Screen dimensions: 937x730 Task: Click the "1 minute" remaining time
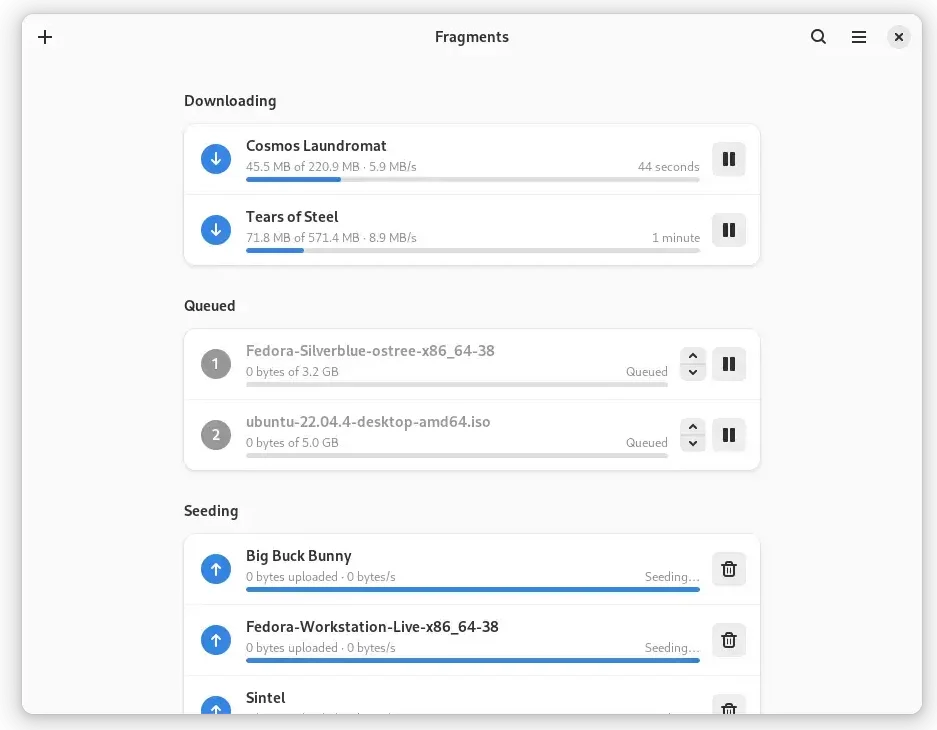676,238
